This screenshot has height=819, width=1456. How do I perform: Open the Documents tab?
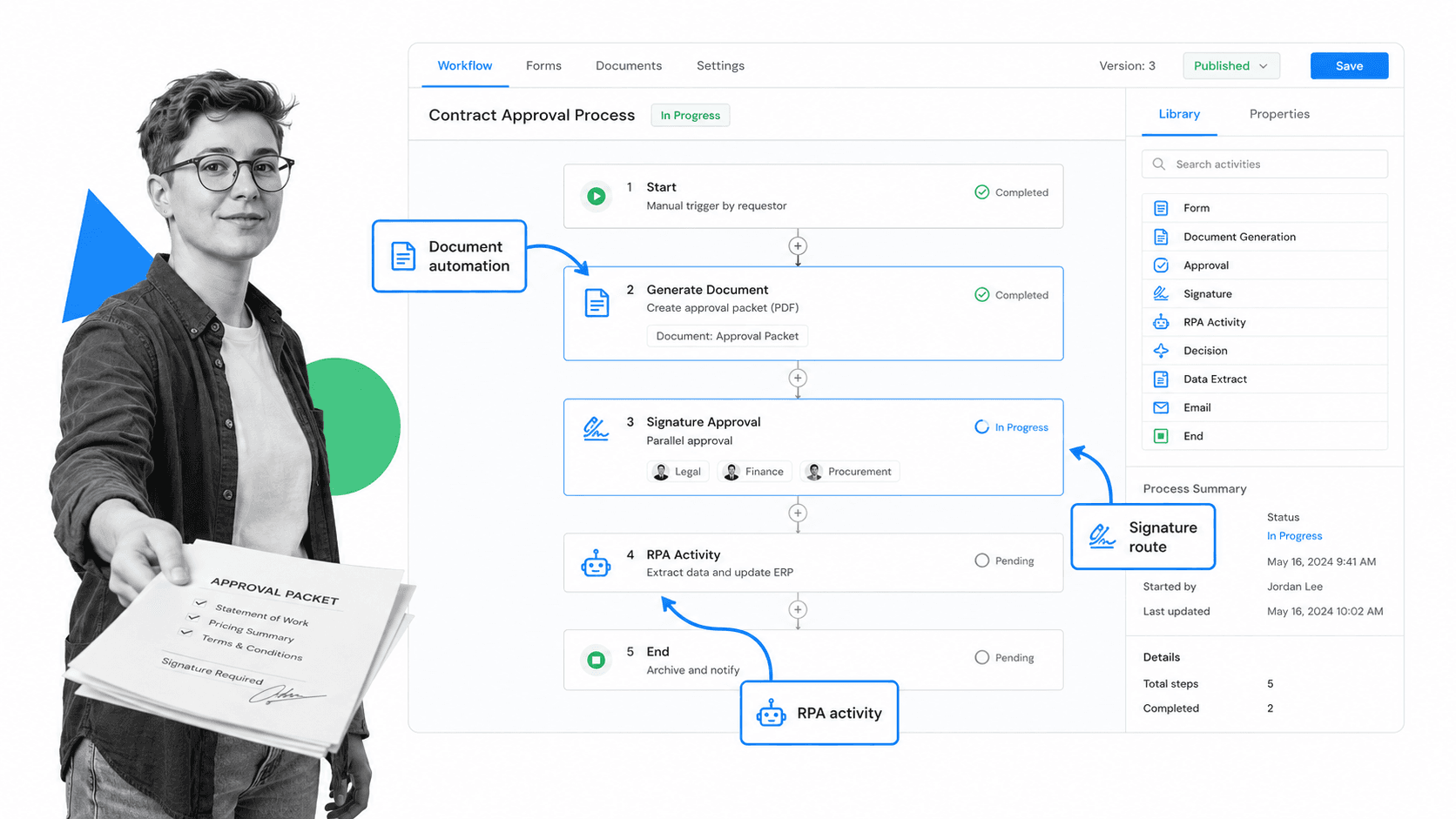[629, 66]
